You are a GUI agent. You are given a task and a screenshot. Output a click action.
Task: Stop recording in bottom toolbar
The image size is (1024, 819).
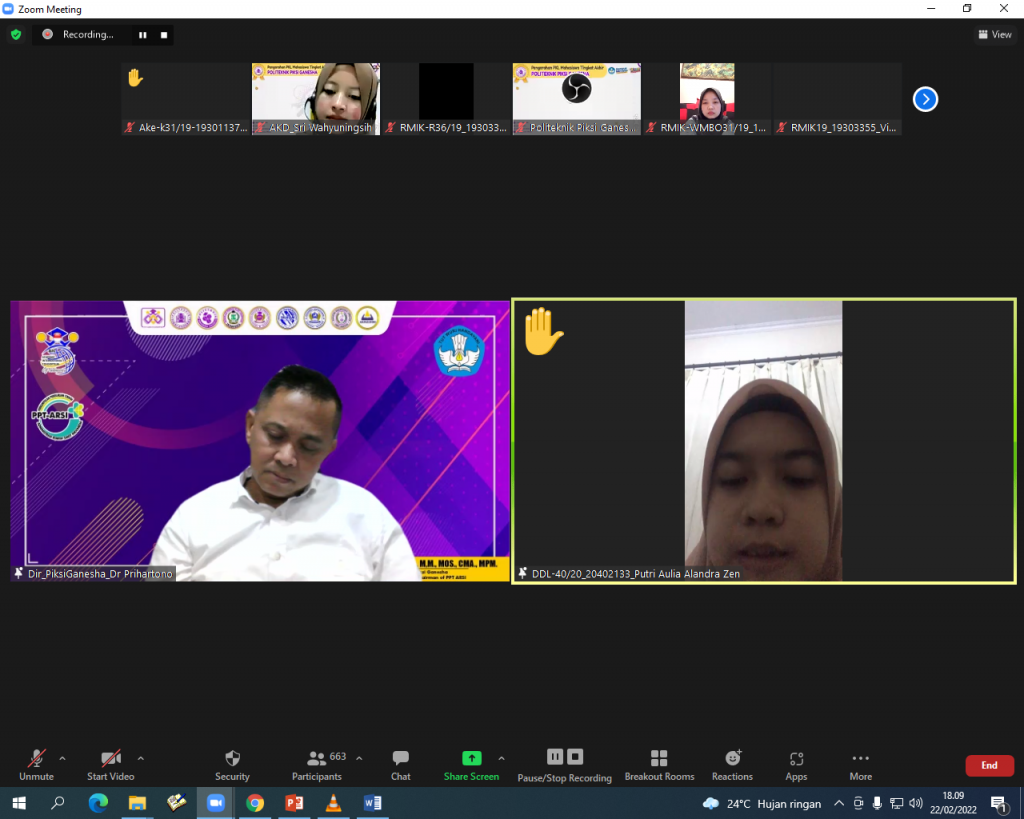[575, 756]
